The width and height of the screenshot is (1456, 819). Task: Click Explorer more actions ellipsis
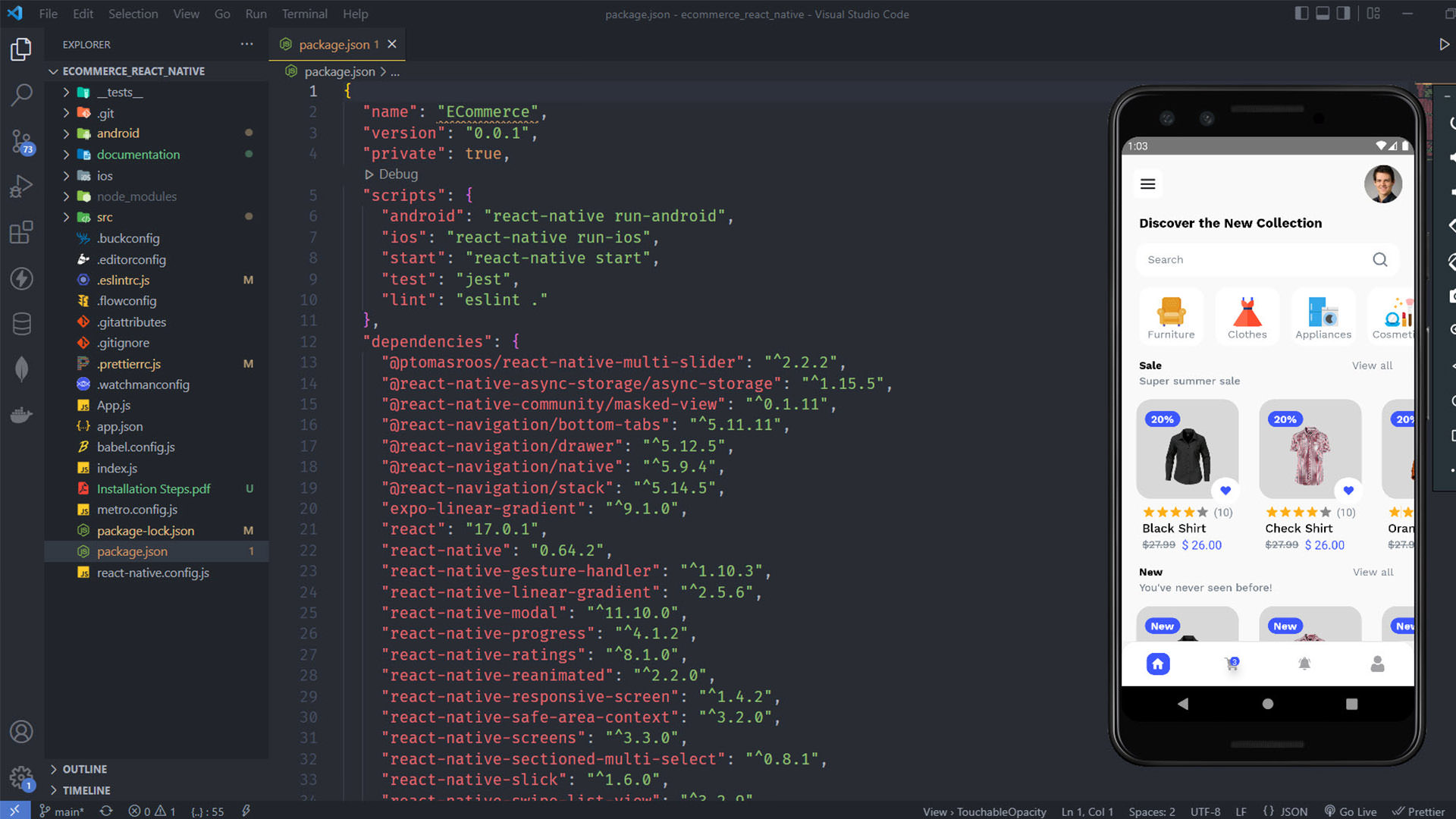[246, 44]
